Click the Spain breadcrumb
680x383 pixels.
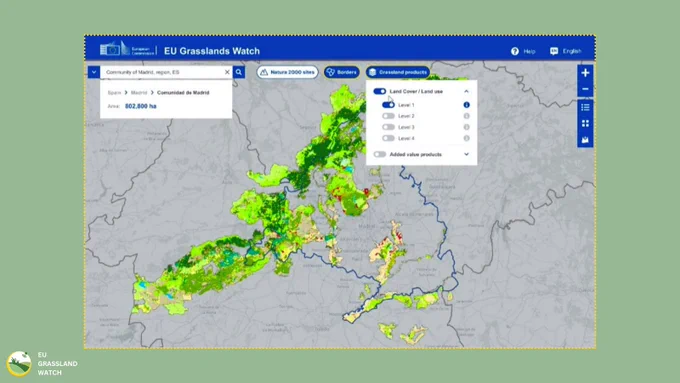tap(114, 93)
